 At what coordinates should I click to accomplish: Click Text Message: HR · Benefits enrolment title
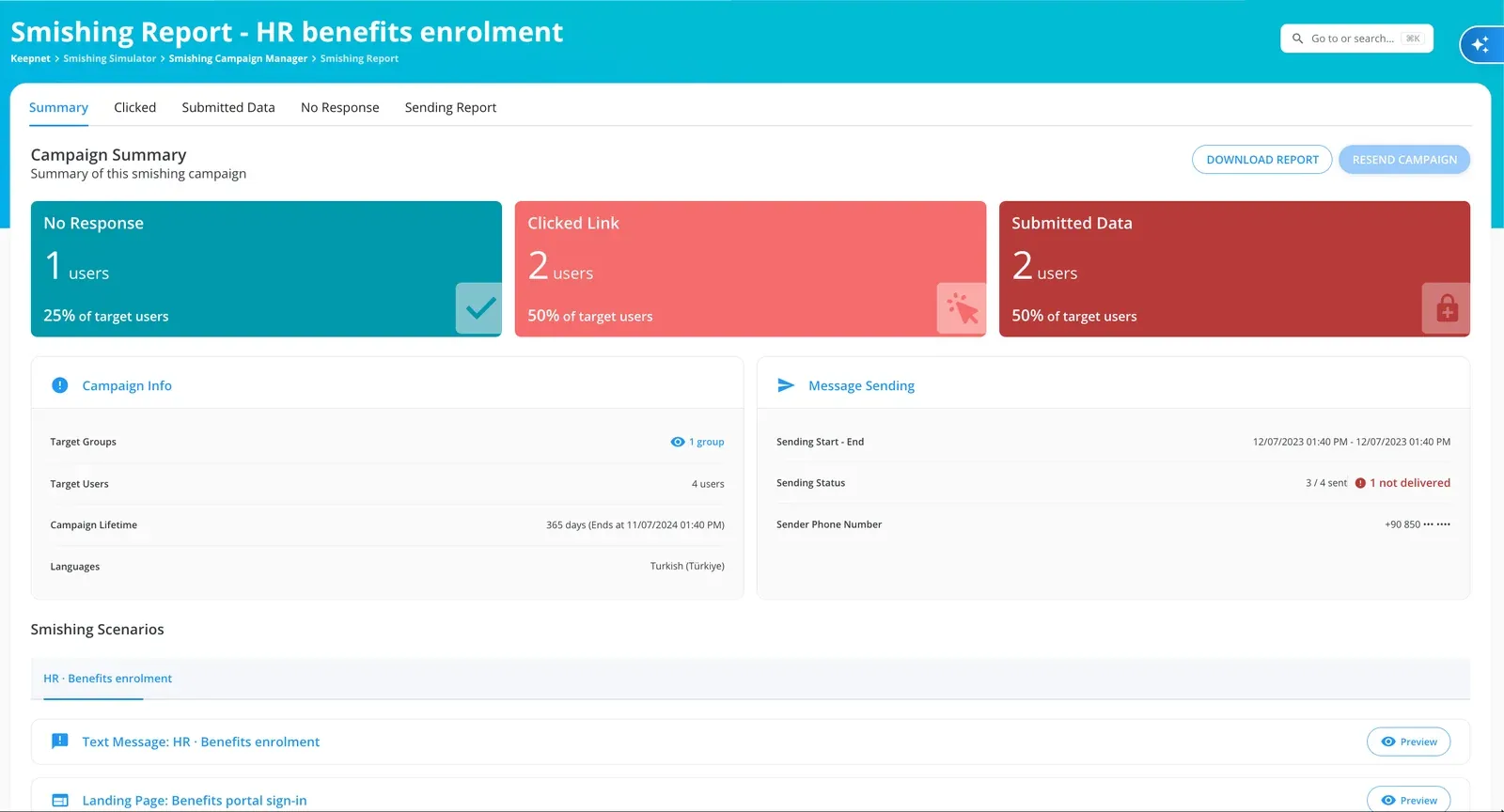(200, 742)
